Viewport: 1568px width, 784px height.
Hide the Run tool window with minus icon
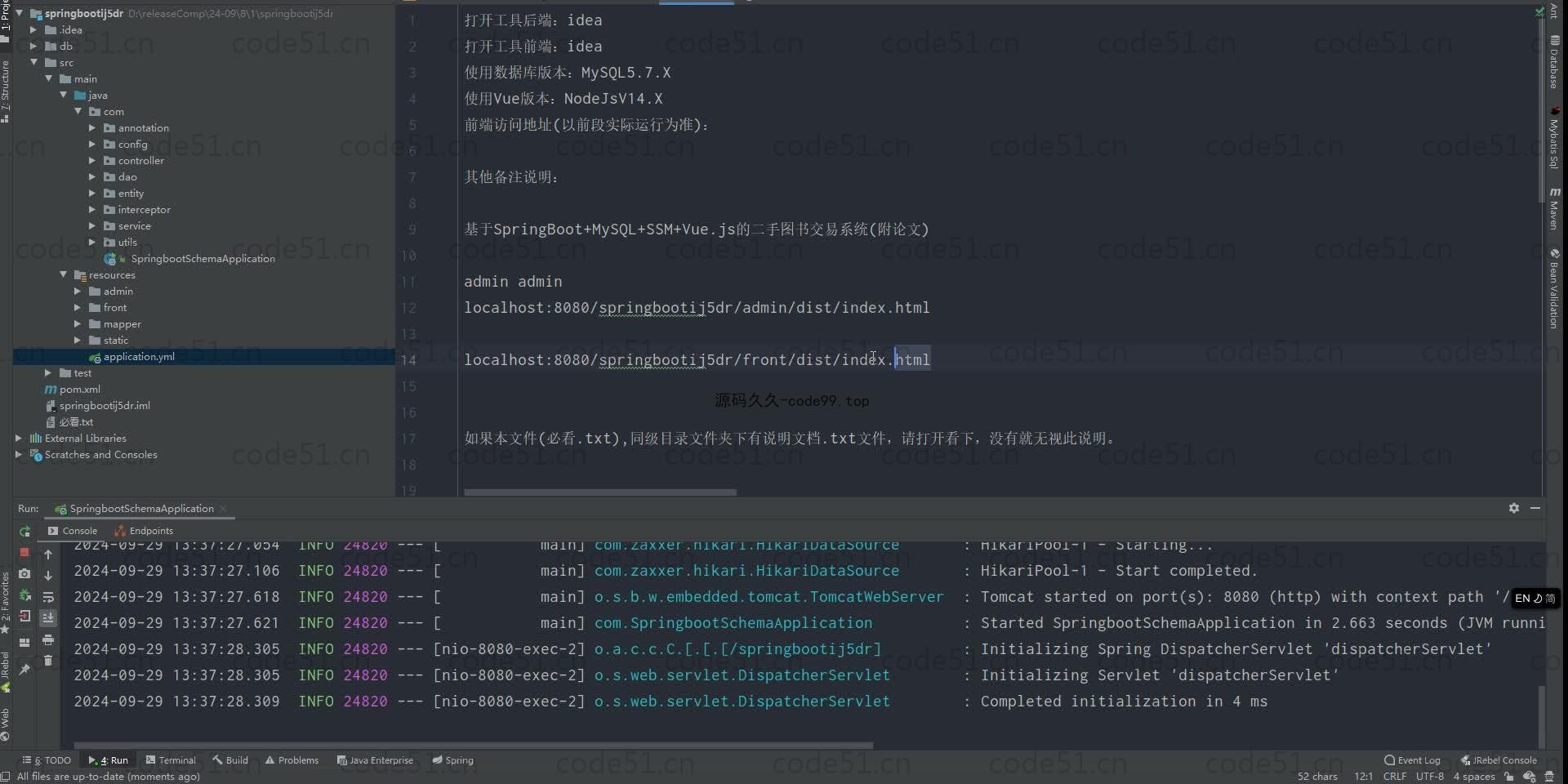coord(1535,508)
